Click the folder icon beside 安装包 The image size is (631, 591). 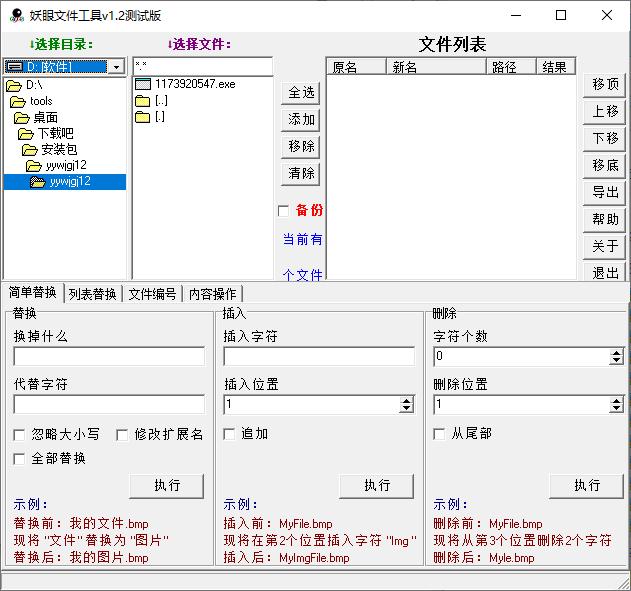(30, 150)
